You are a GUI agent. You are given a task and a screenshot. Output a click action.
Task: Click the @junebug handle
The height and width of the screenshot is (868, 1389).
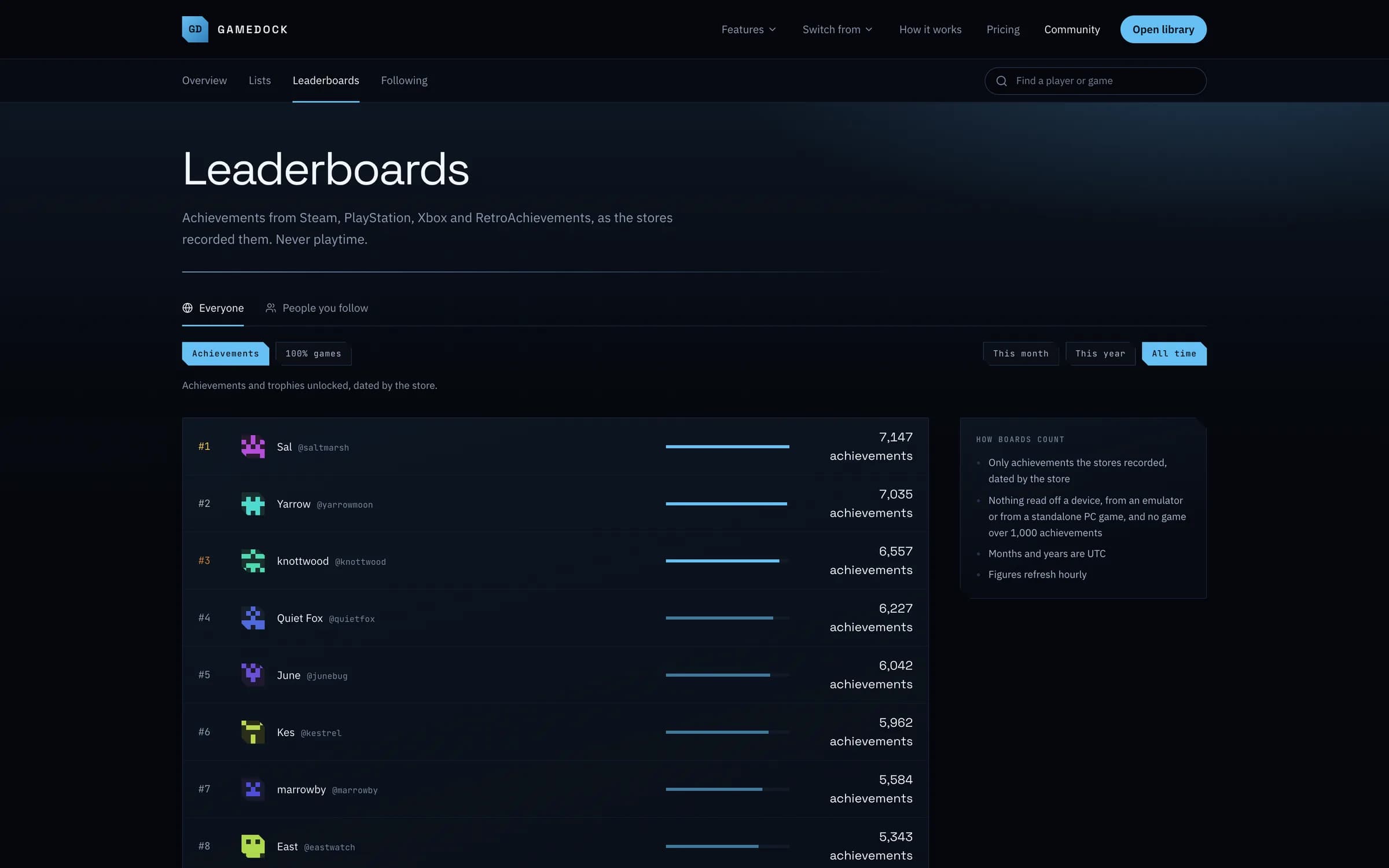[x=327, y=676]
